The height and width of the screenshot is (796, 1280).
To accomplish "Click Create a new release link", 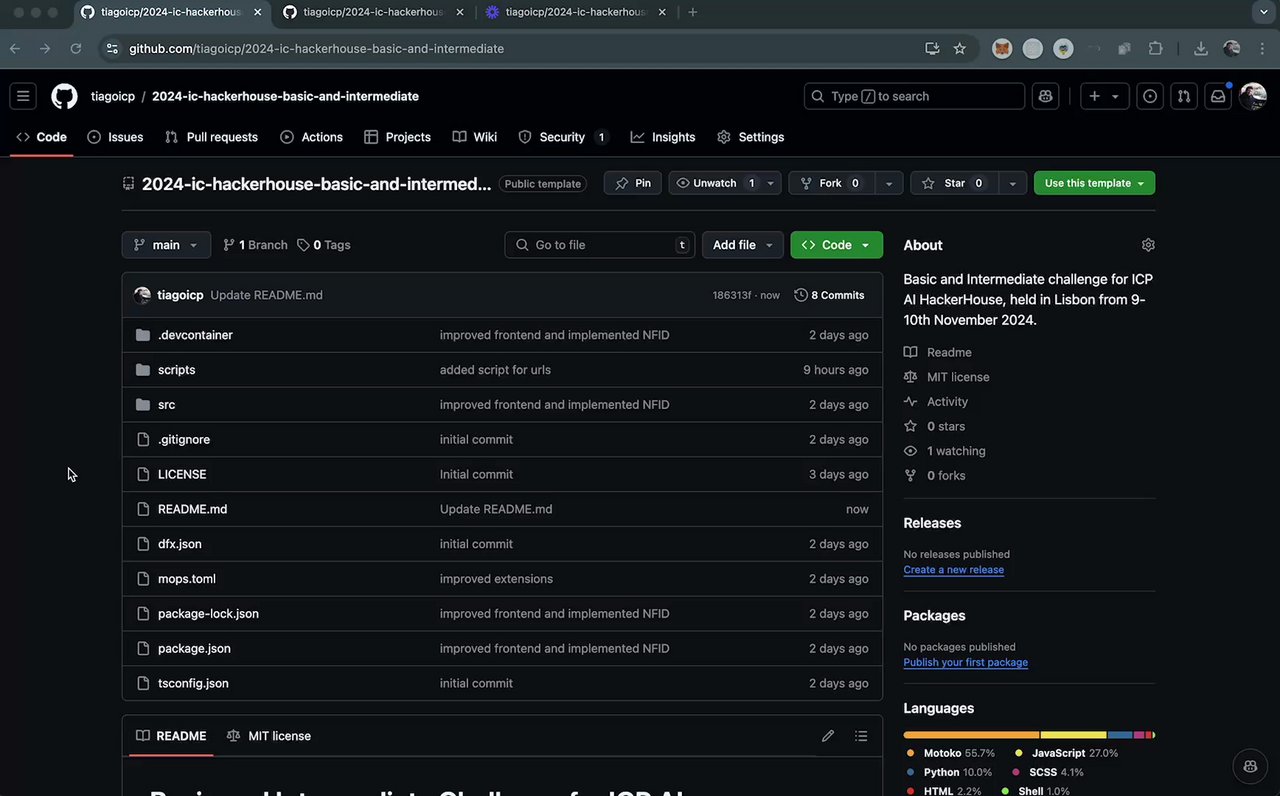I will tap(953, 570).
